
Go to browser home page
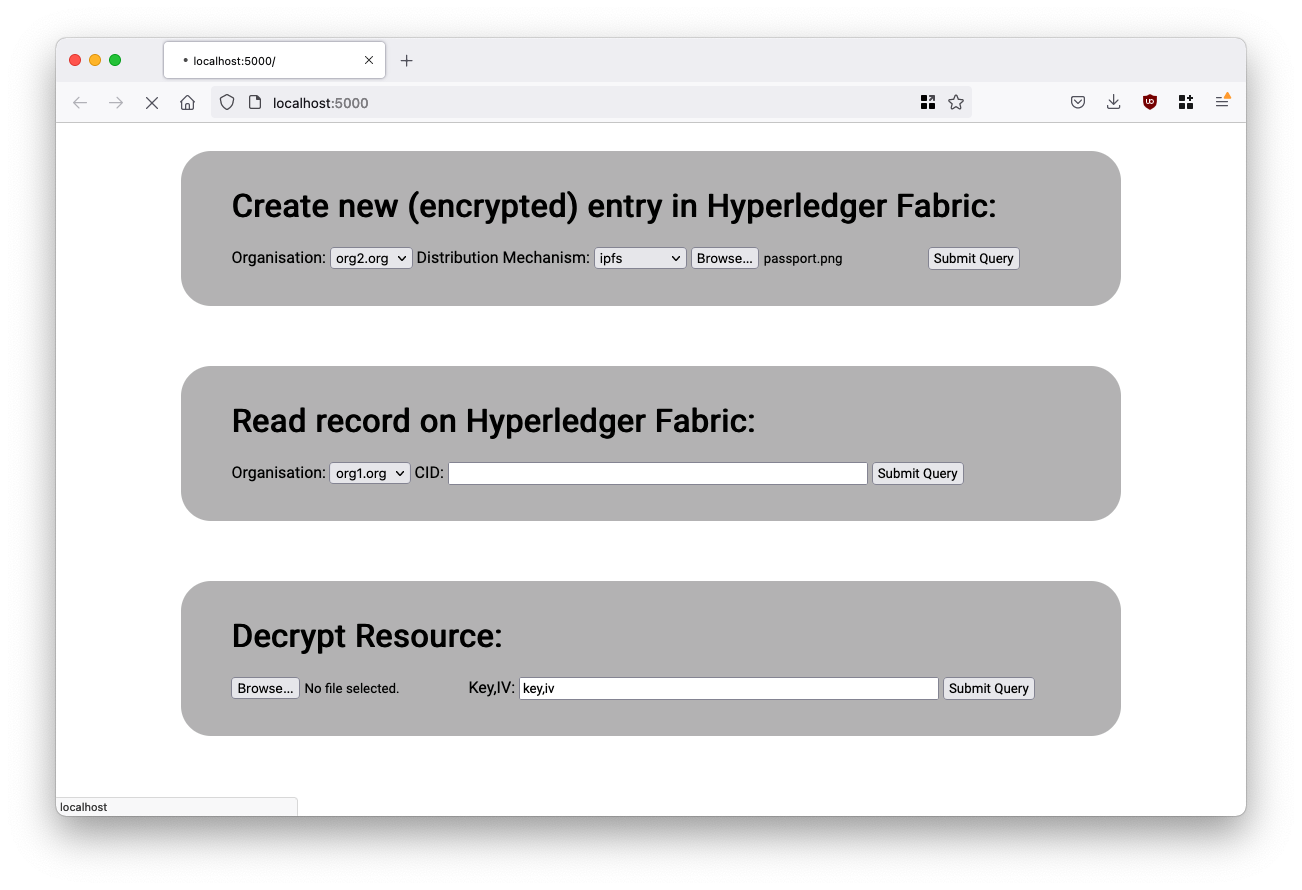[x=187, y=102]
